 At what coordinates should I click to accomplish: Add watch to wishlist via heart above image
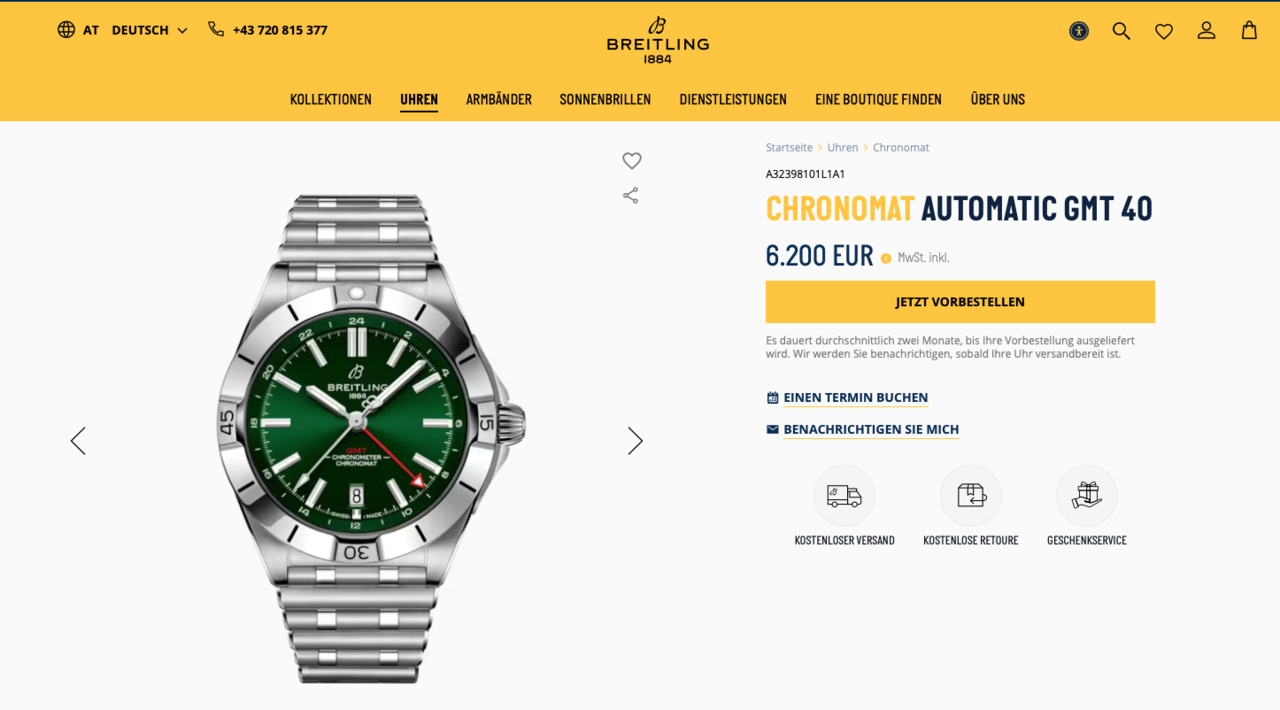[632, 161]
